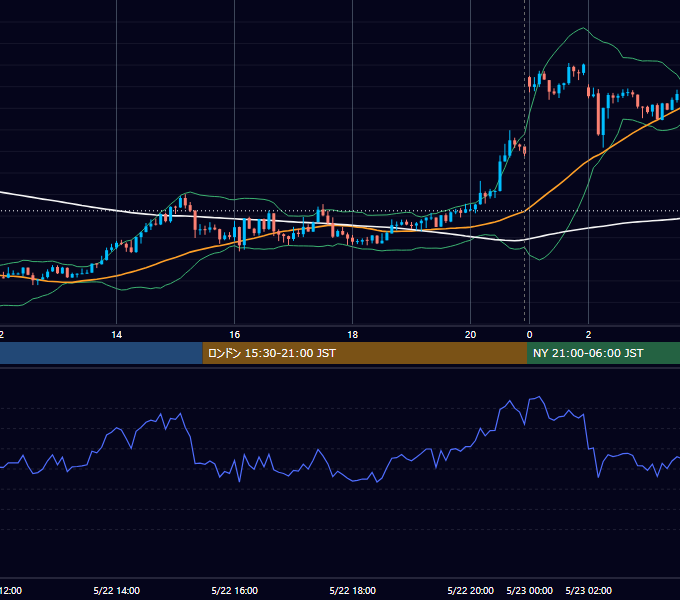Viewport: 680px width, 600px height.
Task: Click the 5/22 16:00 time label
Action: click(235, 590)
